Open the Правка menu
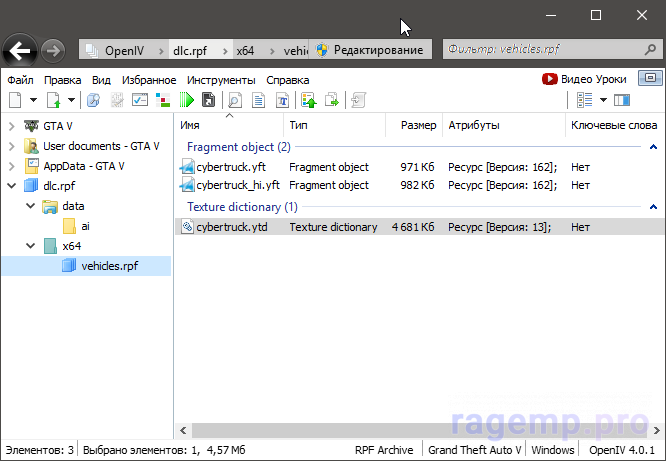The image size is (666, 461). 62,80
